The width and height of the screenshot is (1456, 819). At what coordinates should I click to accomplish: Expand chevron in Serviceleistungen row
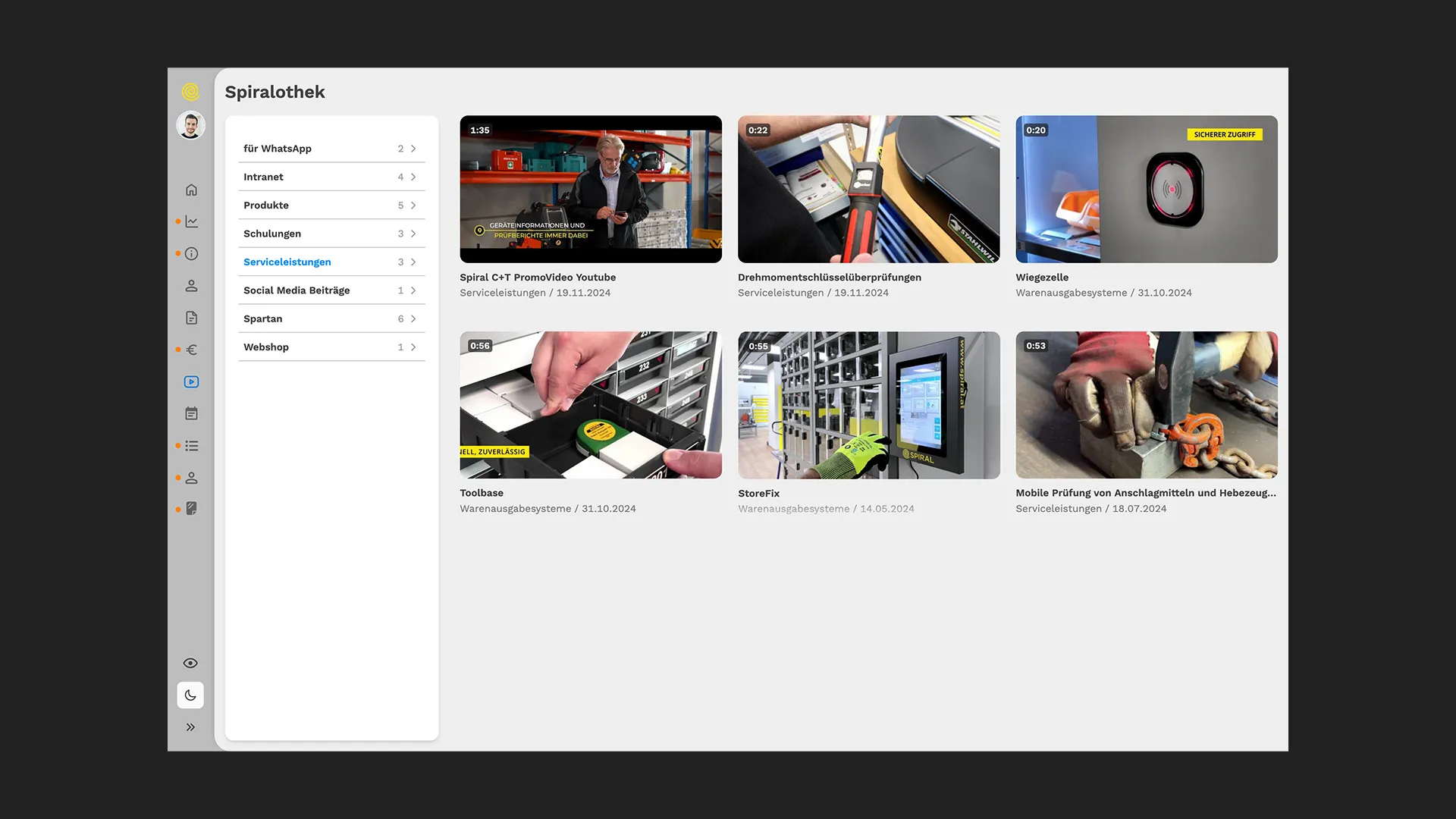413,262
